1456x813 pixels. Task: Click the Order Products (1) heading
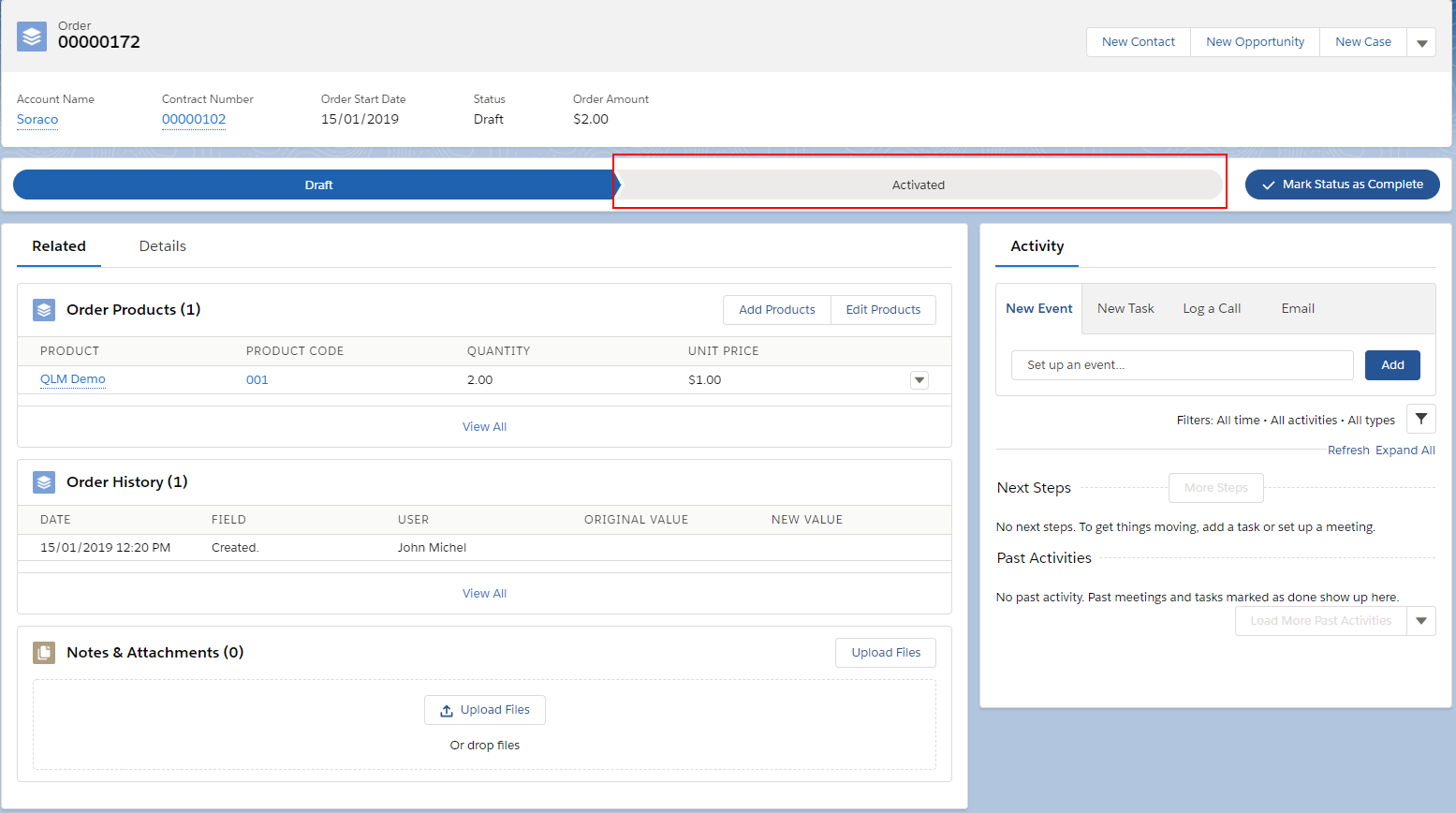tap(134, 310)
